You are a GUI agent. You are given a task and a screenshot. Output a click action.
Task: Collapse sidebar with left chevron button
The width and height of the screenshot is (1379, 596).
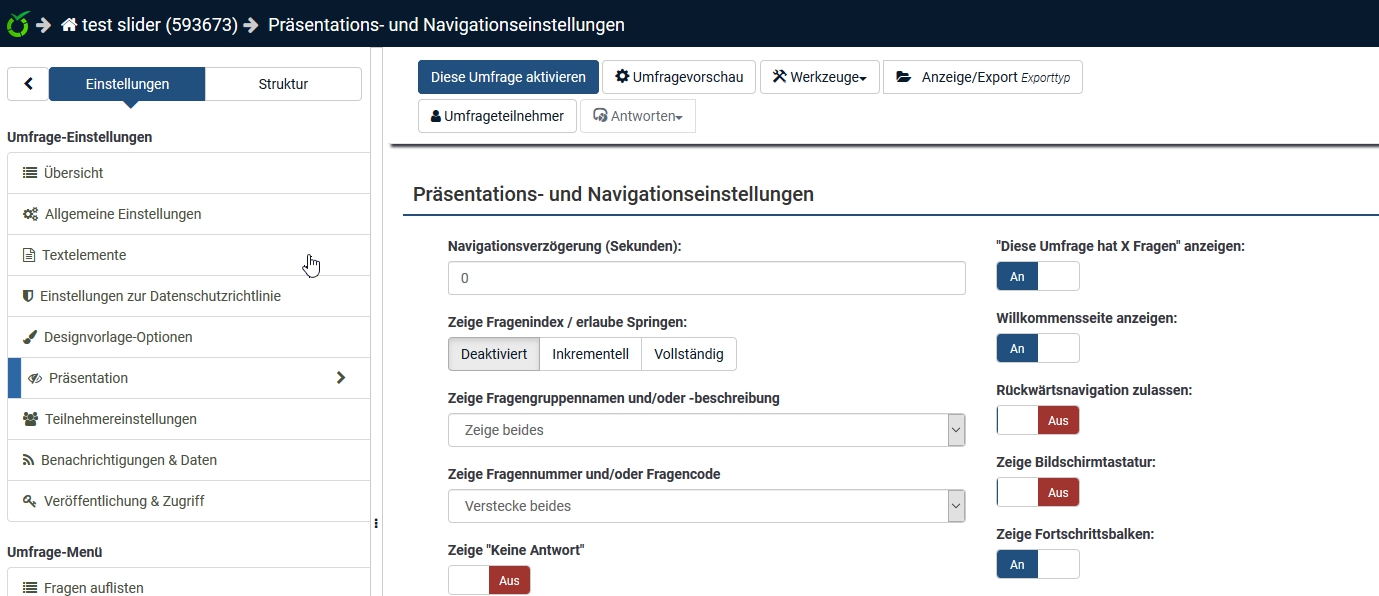tap(28, 84)
